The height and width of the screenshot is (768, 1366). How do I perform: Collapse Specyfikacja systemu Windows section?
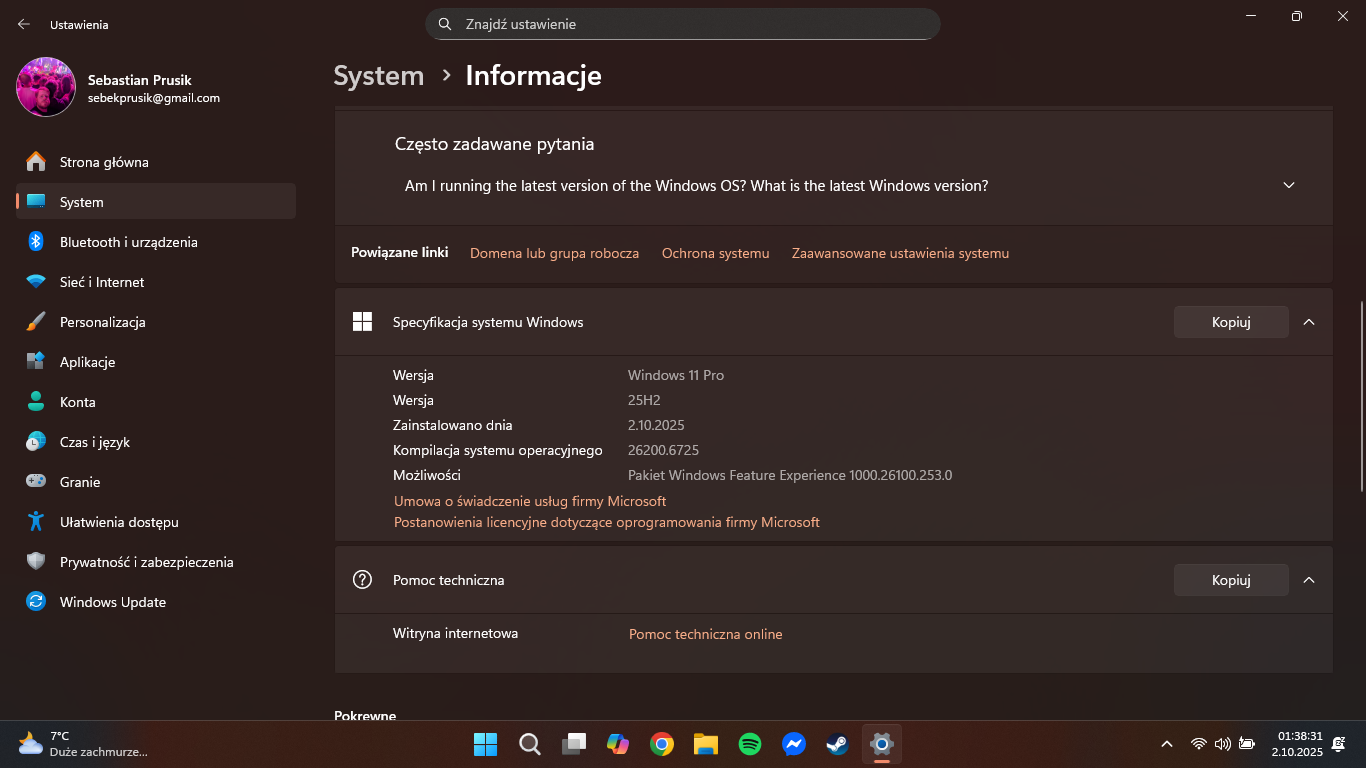(x=1309, y=322)
